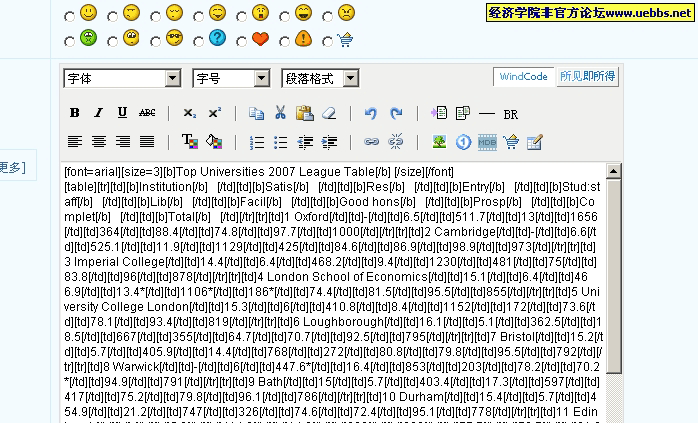This screenshot has height=423, width=698.
Task: Click the eraser remove-format icon
Action: [329, 114]
